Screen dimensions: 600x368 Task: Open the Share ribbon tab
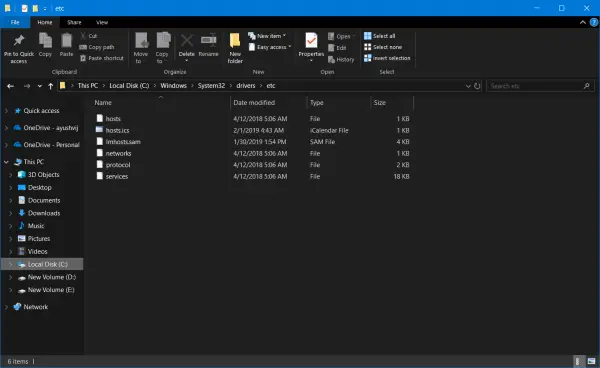click(74, 23)
